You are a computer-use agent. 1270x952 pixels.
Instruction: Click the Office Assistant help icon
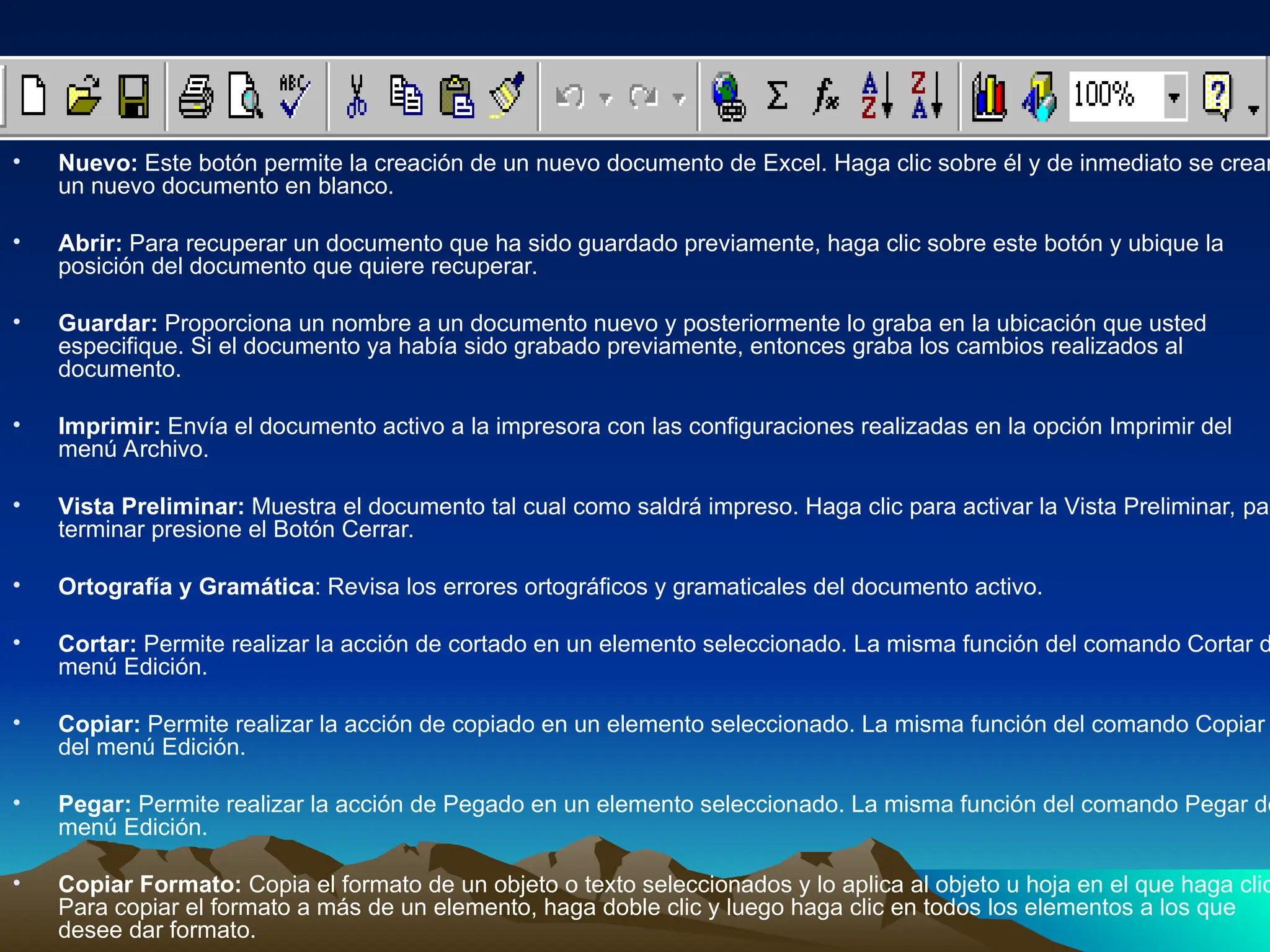[x=1217, y=96]
